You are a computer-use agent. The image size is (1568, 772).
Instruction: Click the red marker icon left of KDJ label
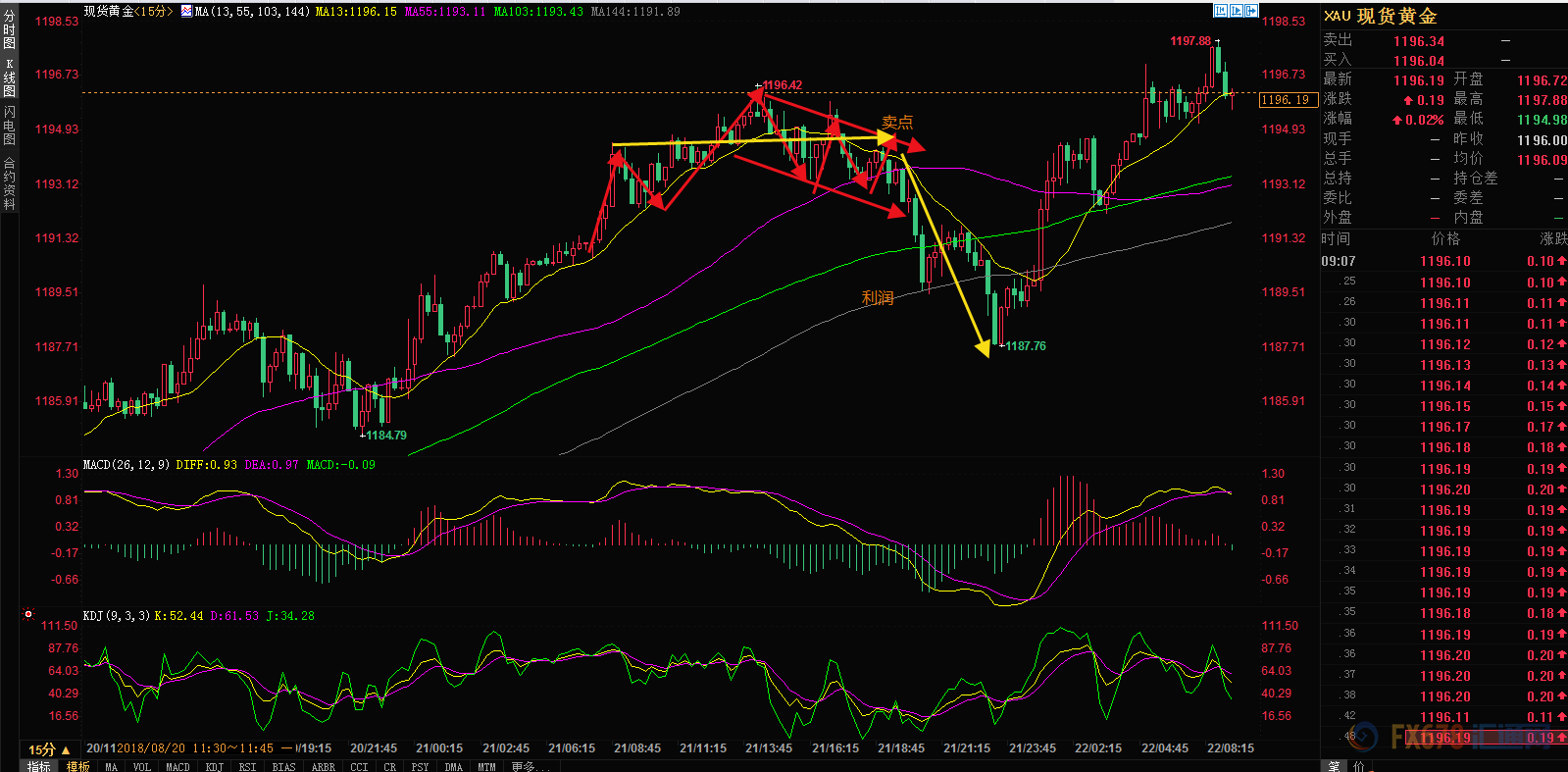(28, 615)
